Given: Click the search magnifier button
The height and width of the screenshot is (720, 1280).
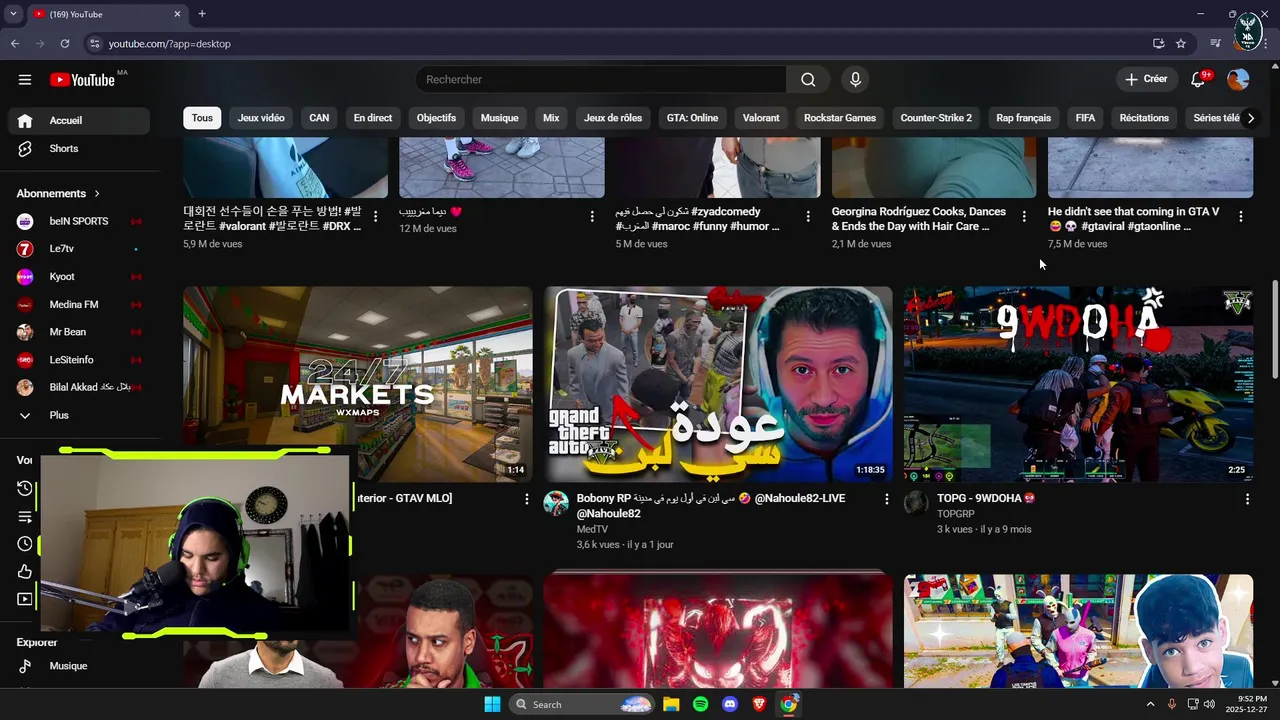Looking at the screenshot, I should point(808,79).
